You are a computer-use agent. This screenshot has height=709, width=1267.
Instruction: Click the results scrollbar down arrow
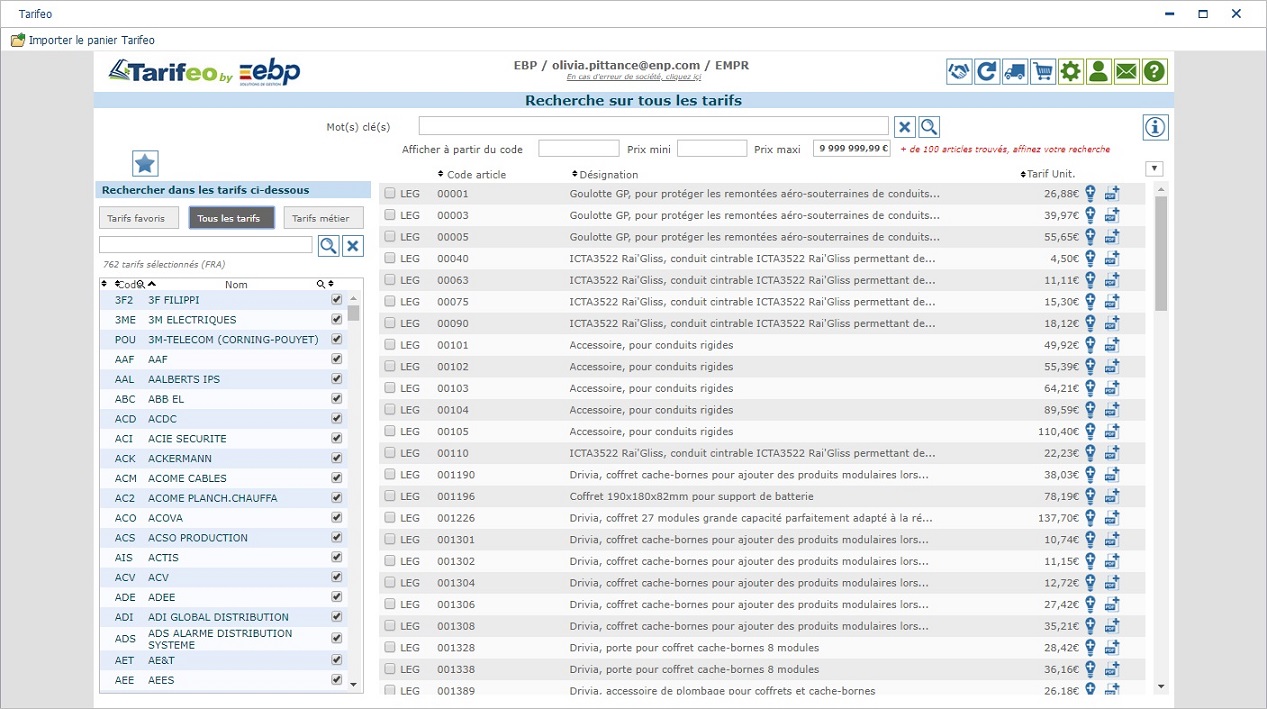pyautogui.click(x=1161, y=687)
